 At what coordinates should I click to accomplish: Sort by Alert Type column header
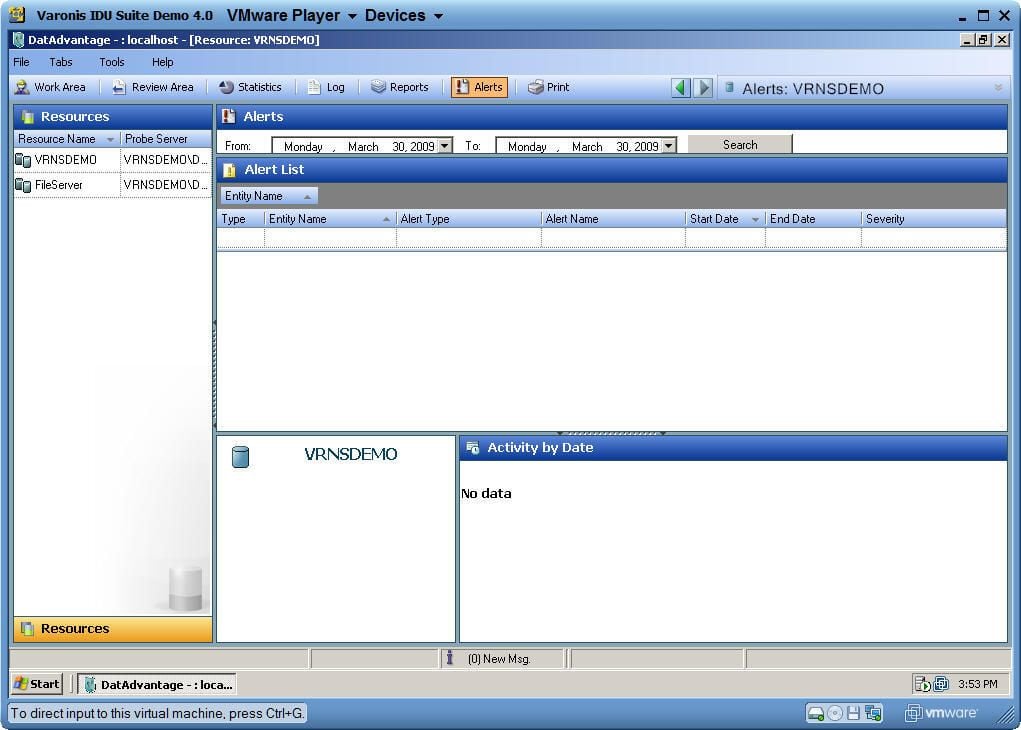(x=468, y=219)
